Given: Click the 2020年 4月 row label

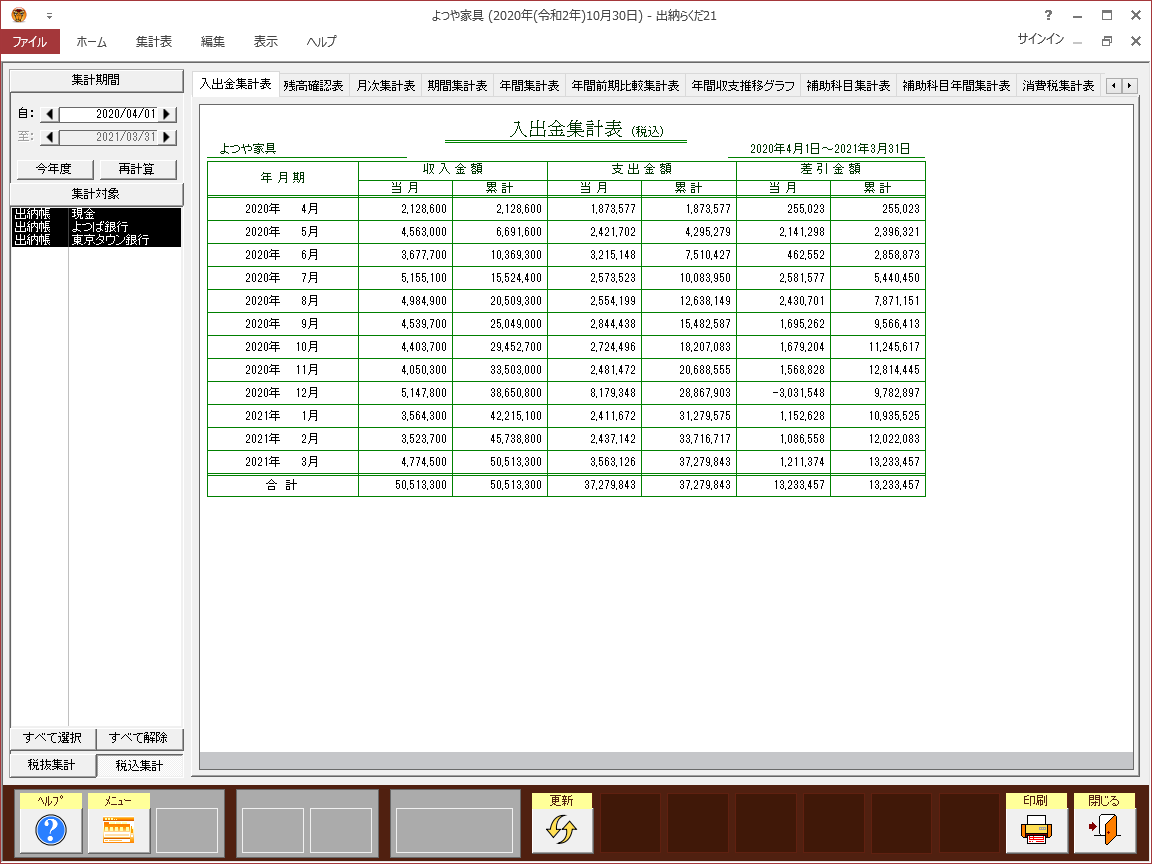Looking at the screenshot, I should (x=282, y=209).
